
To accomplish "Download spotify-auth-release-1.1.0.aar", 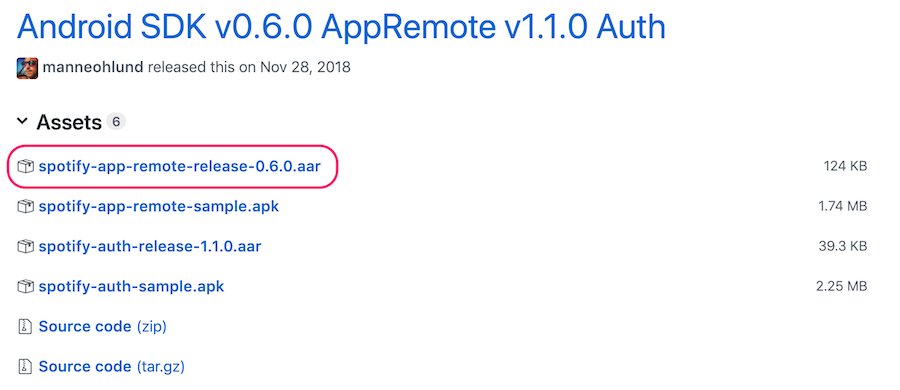I will point(150,246).
